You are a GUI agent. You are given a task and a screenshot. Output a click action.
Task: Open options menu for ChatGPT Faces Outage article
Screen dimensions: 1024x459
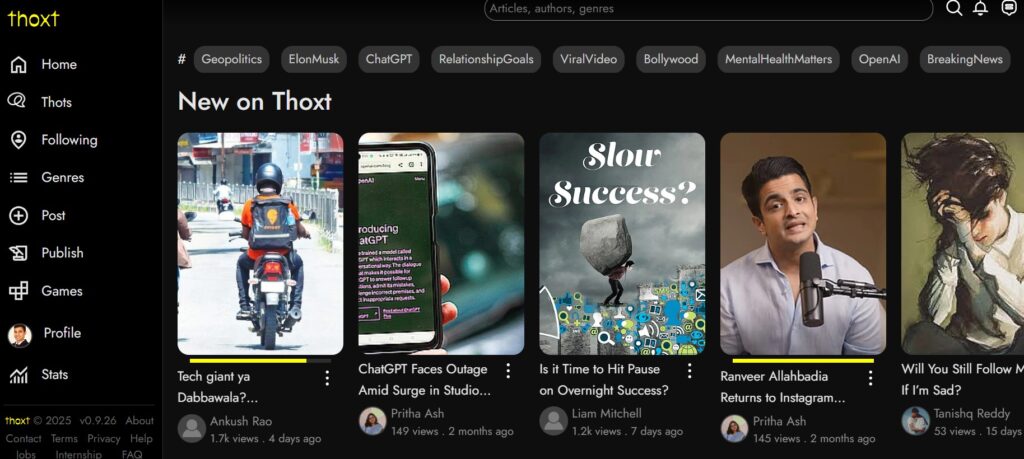point(508,371)
